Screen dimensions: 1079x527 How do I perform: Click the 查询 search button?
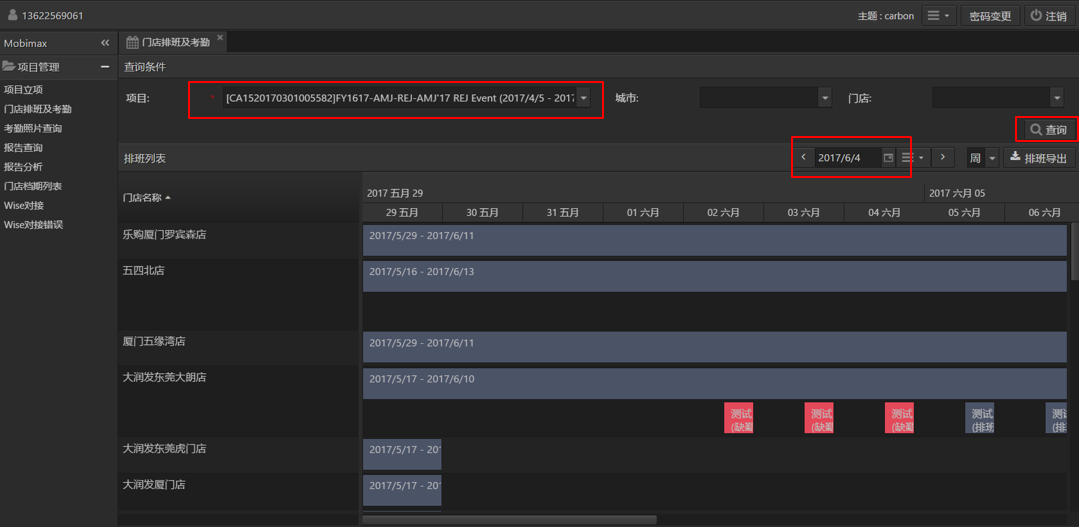(x=1048, y=130)
